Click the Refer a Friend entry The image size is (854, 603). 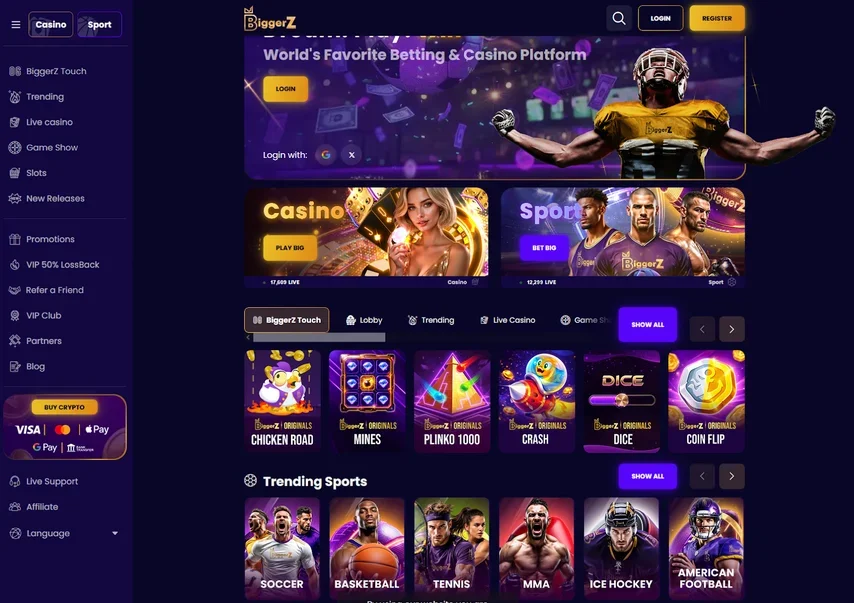click(x=46, y=290)
